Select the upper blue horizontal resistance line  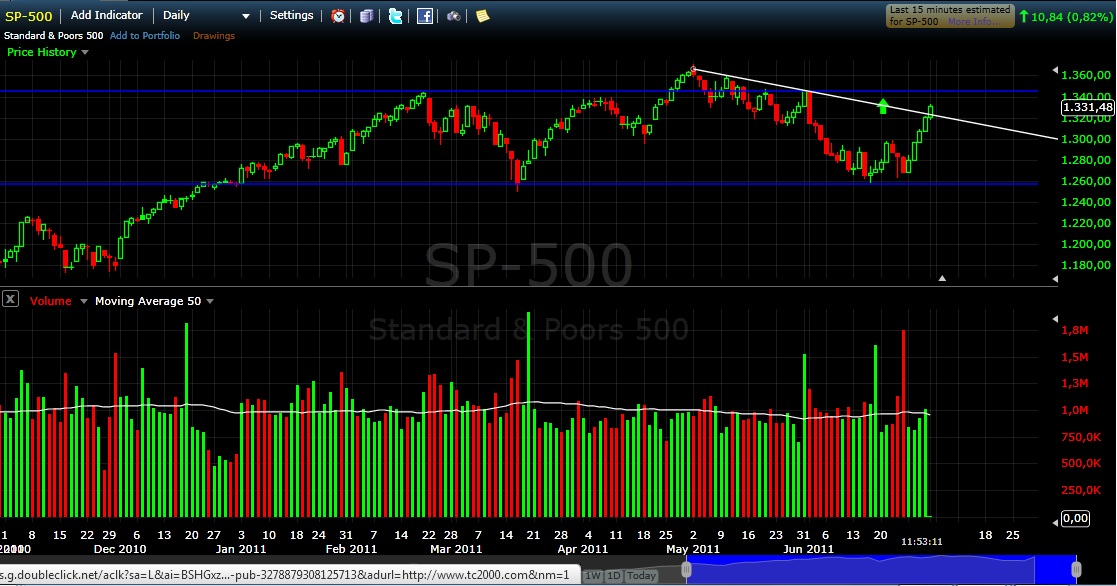(519, 91)
